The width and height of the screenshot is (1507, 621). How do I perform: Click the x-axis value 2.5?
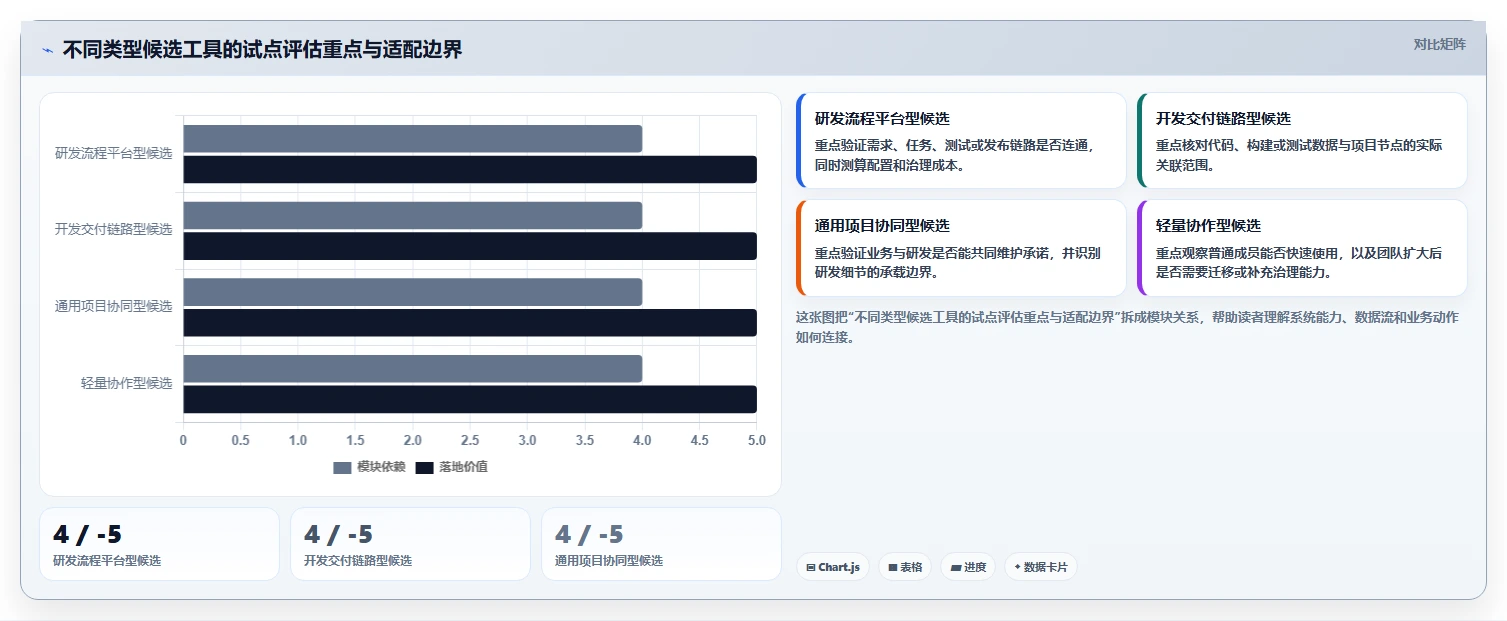click(470, 440)
